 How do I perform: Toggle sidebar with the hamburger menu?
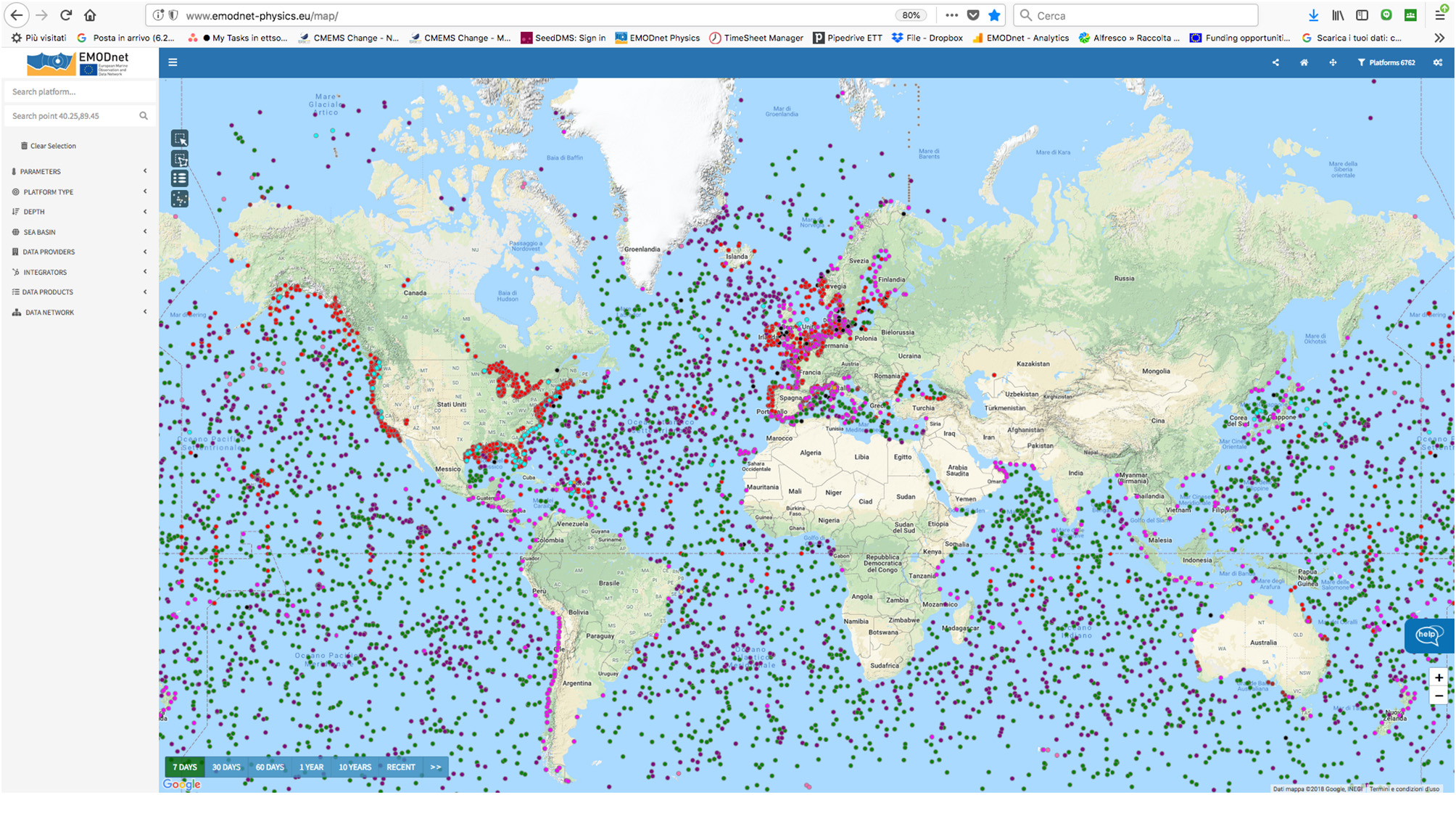[173, 62]
